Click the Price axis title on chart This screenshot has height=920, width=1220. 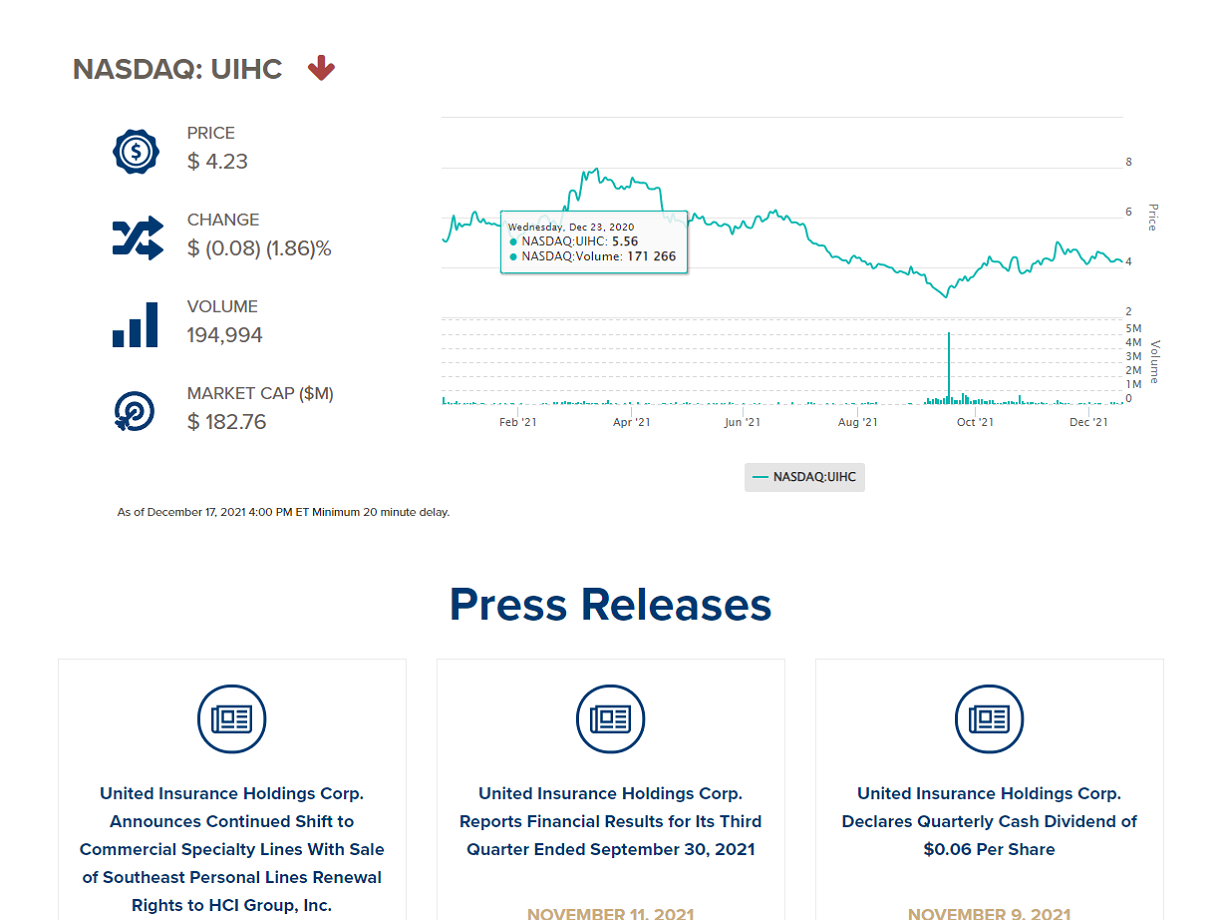(x=1152, y=217)
